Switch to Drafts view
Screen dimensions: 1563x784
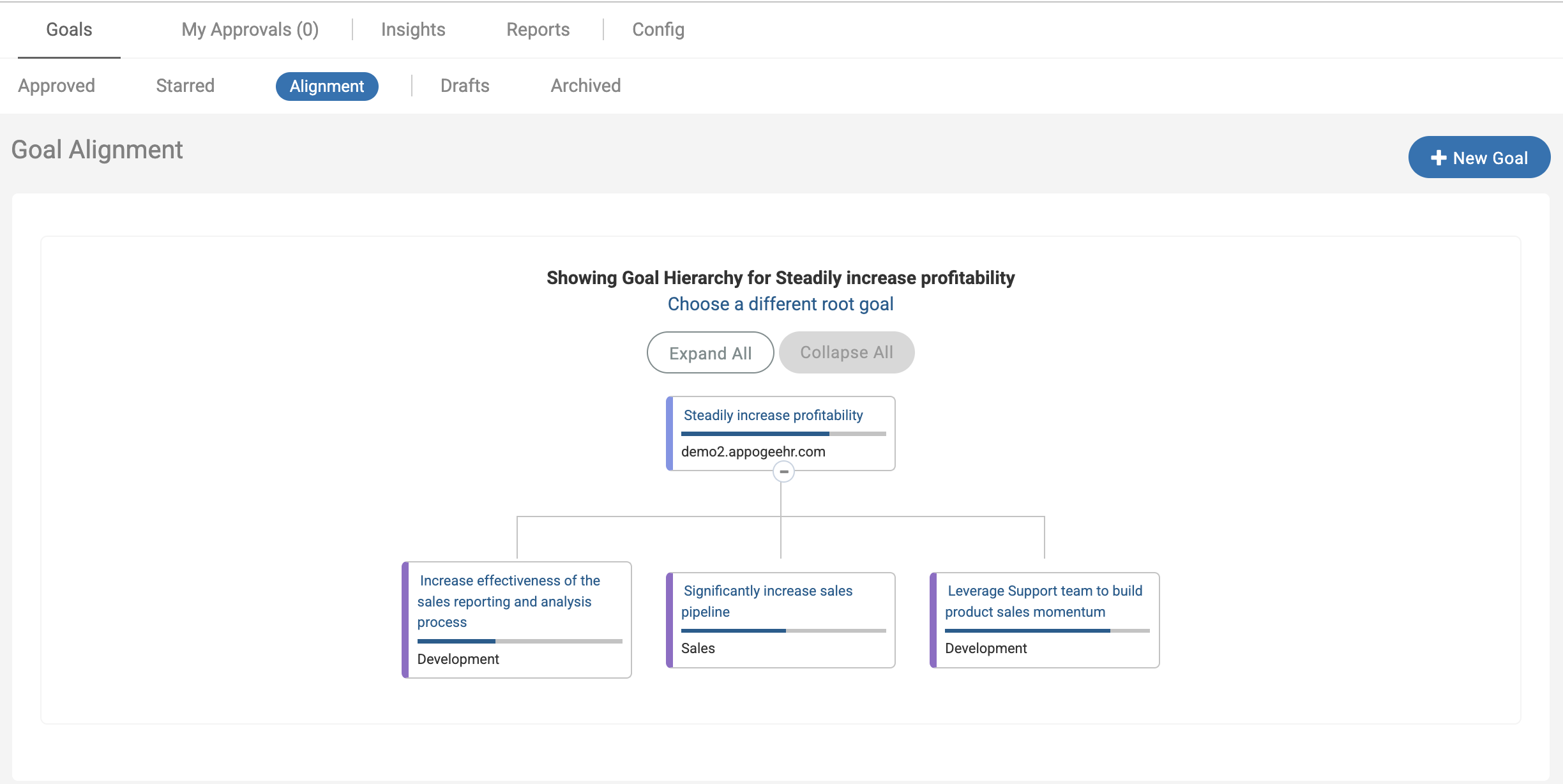(x=465, y=86)
